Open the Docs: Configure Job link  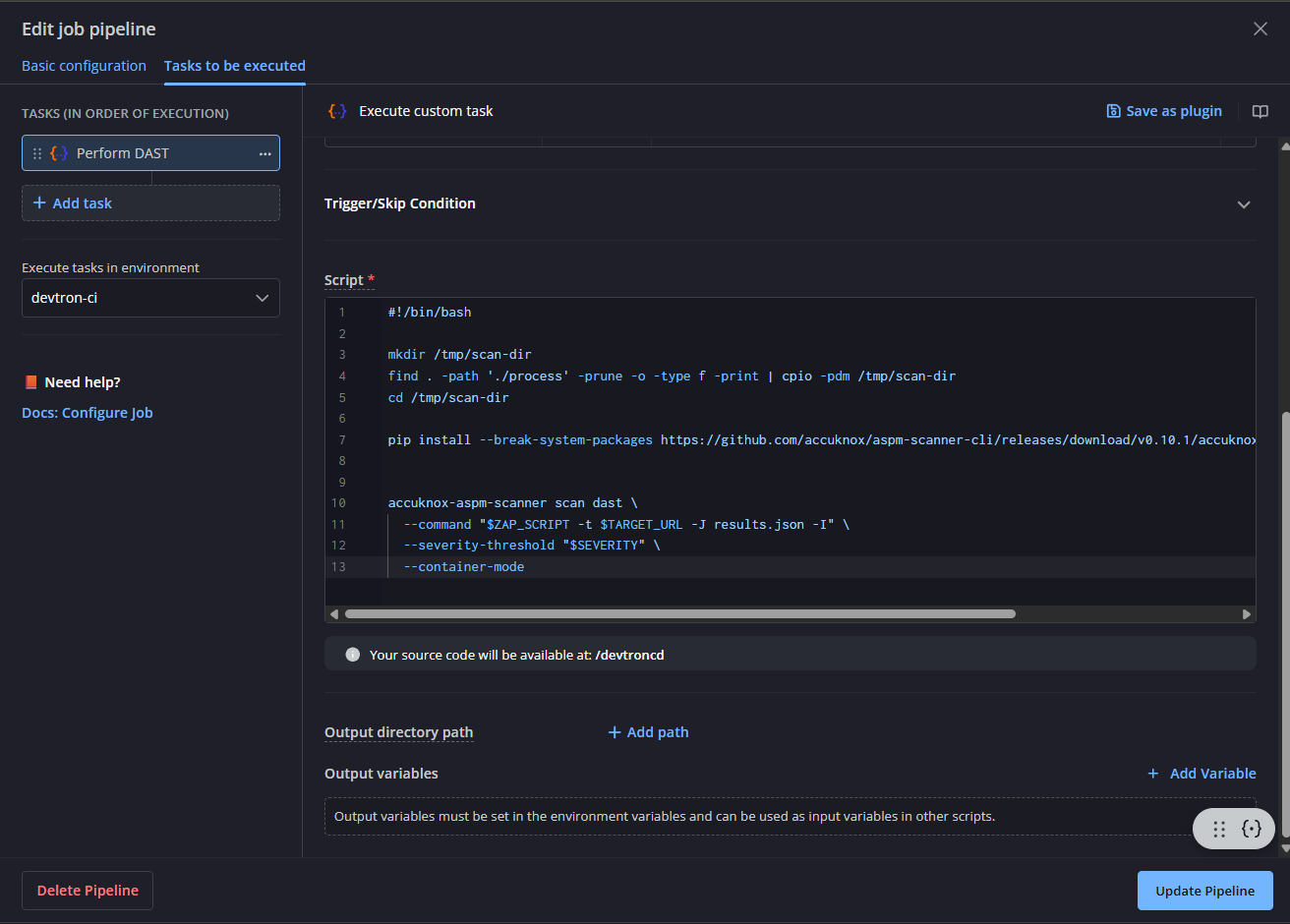pyautogui.click(x=88, y=413)
